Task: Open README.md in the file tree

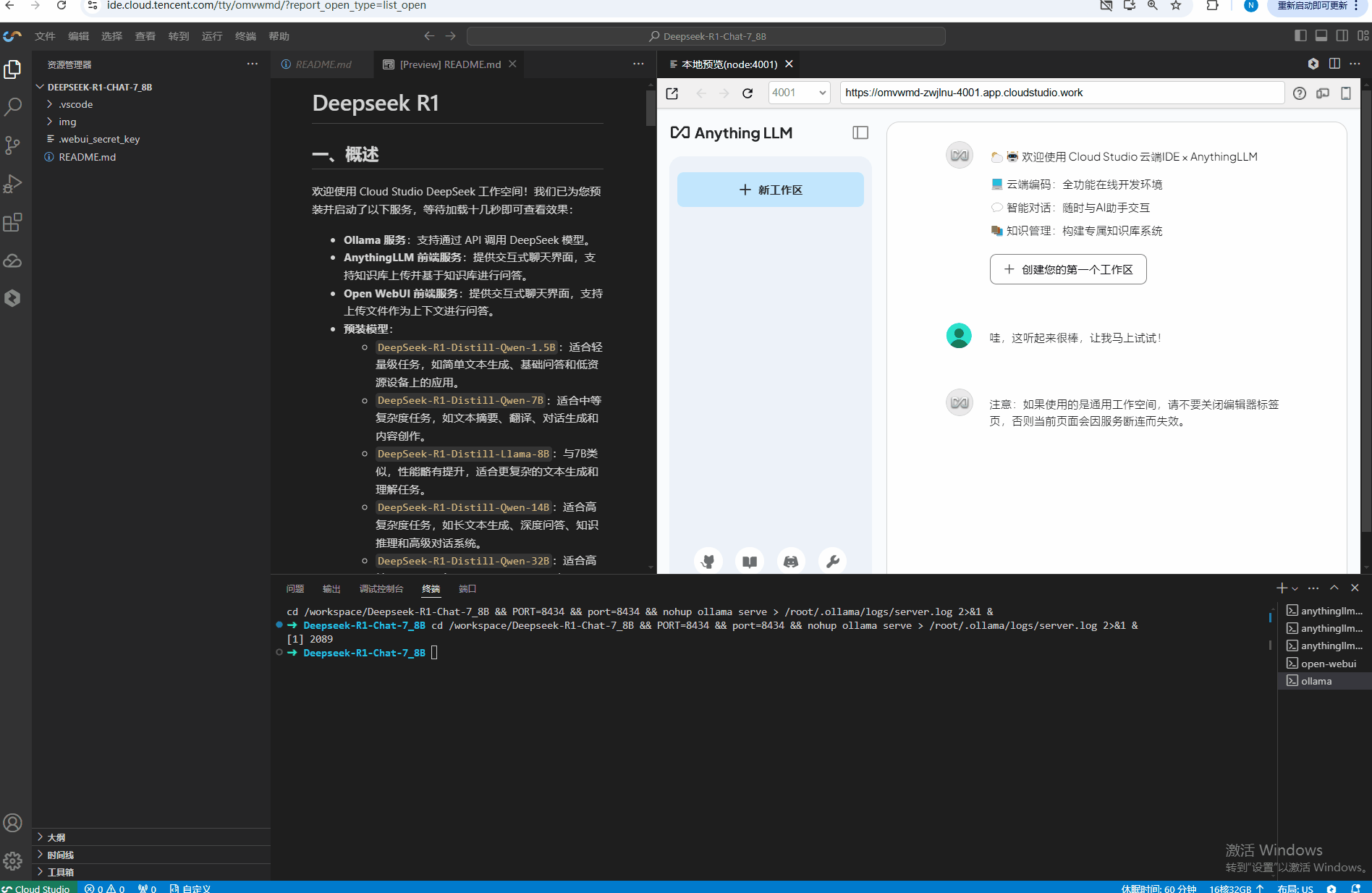Action: pyautogui.click(x=87, y=157)
